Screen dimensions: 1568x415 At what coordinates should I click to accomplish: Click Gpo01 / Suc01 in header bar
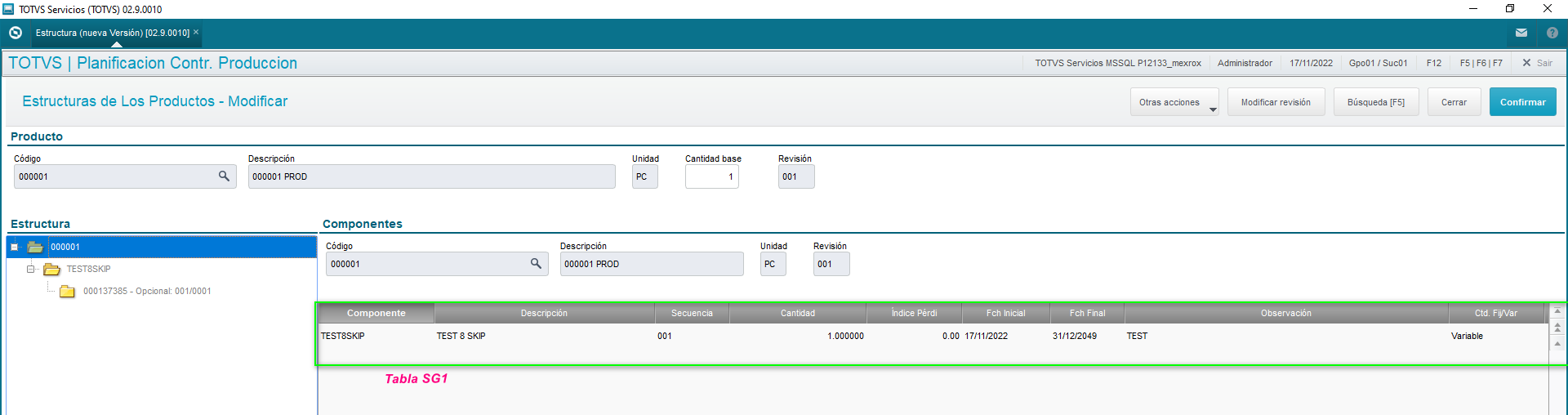pyautogui.click(x=1378, y=63)
